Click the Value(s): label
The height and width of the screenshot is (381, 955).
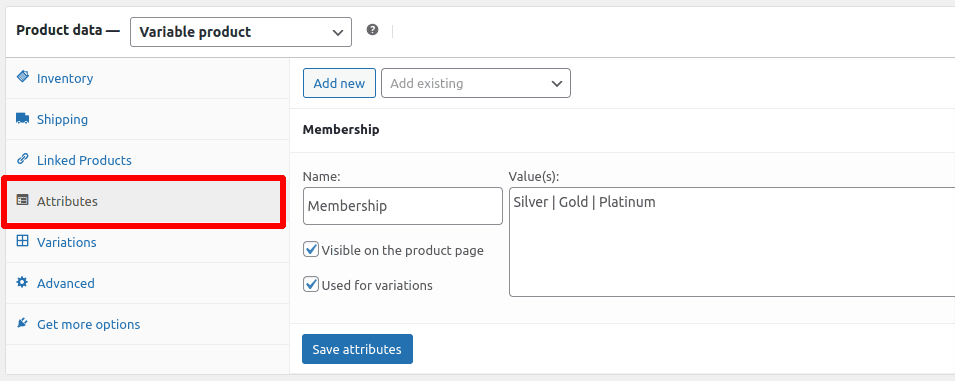(x=534, y=177)
